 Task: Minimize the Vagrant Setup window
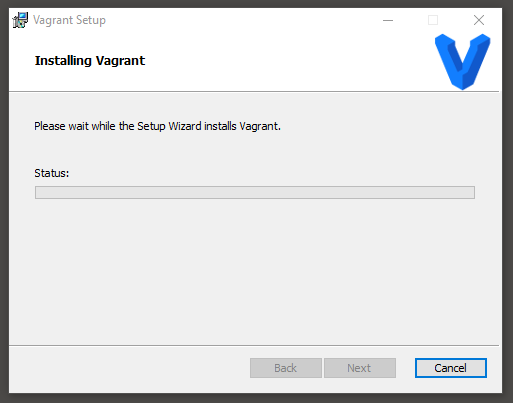[x=388, y=20]
